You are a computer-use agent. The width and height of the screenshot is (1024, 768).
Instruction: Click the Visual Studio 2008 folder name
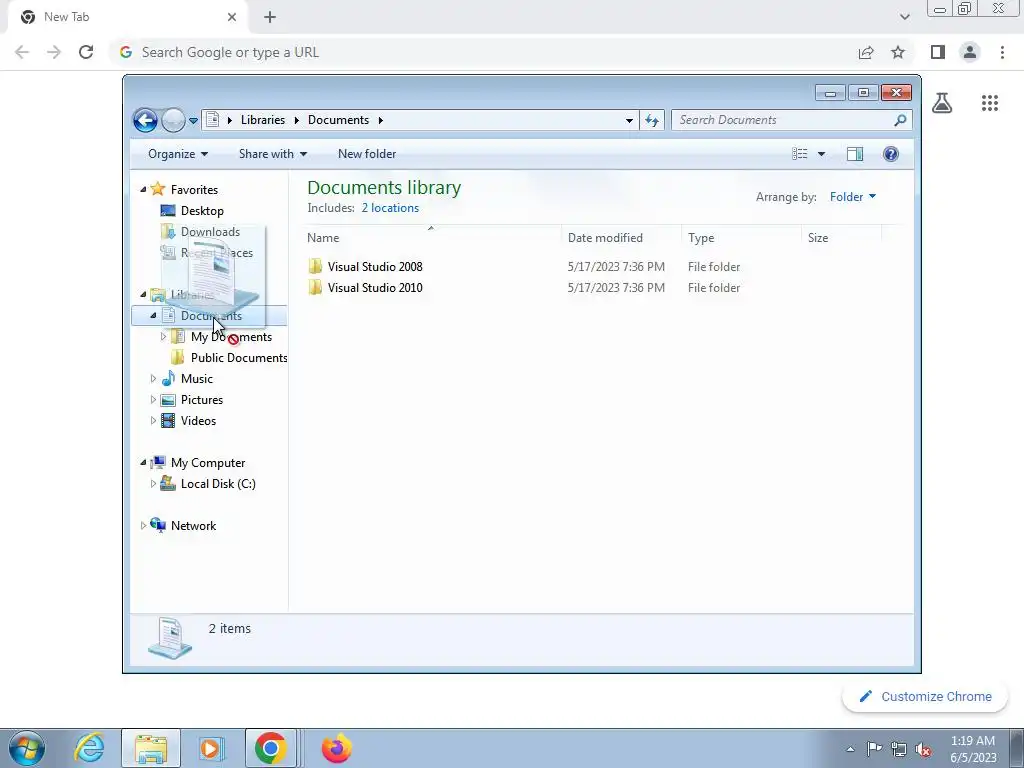click(375, 266)
